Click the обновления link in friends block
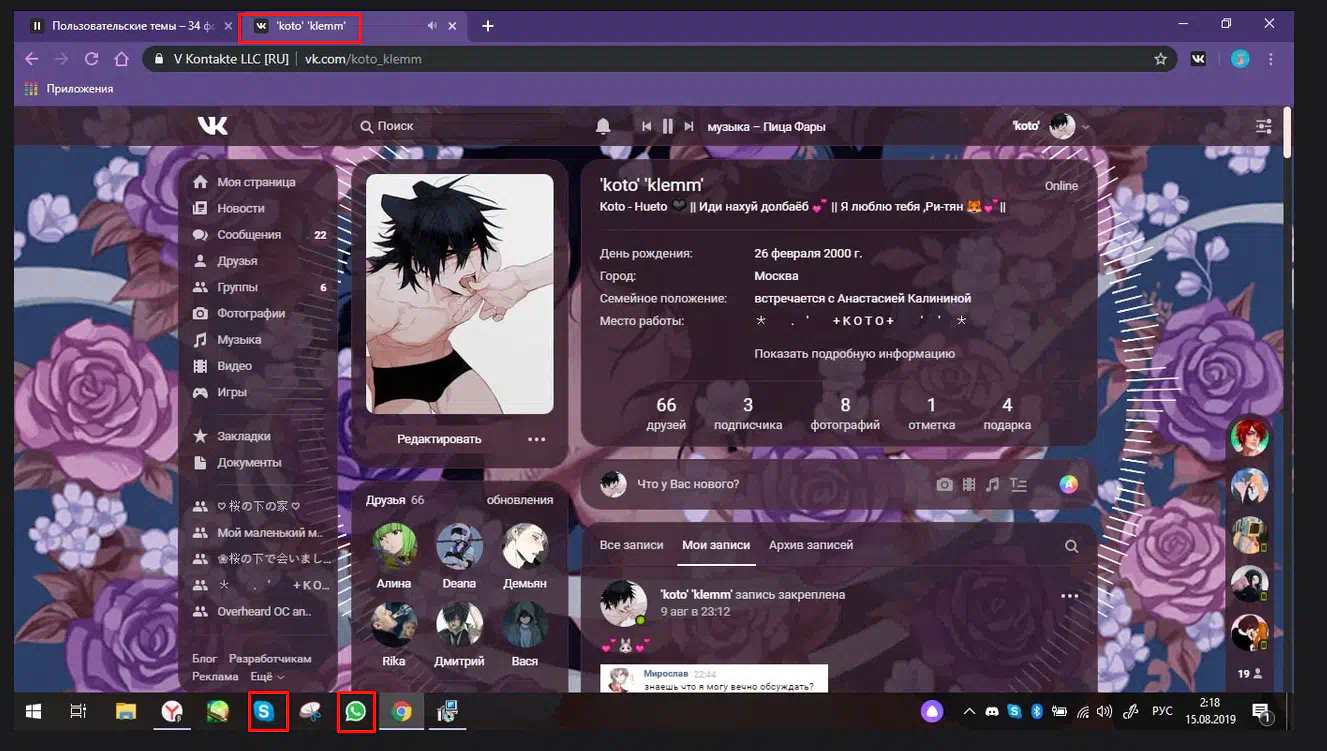Image resolution: width=1327 pixels, height=751 pixels. [520, 500]
